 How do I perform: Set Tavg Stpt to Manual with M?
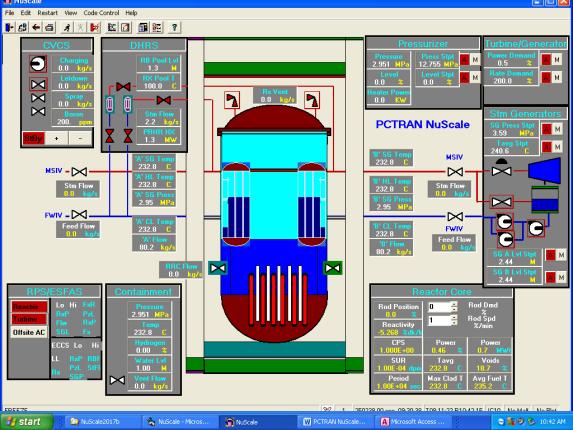pos(558,147)
